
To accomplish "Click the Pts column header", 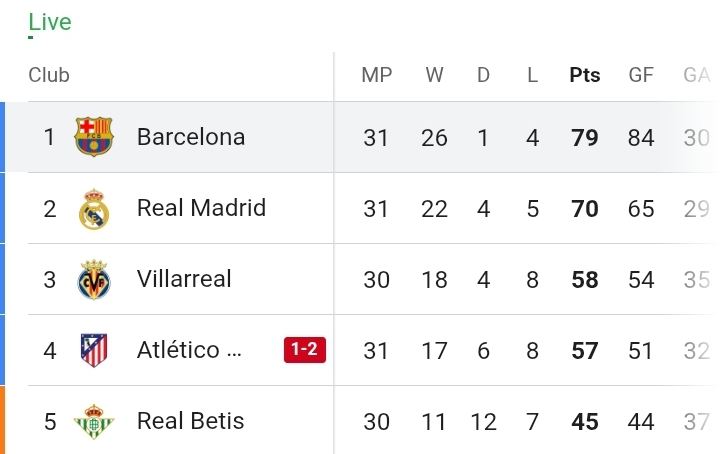I will click(585, 75).
